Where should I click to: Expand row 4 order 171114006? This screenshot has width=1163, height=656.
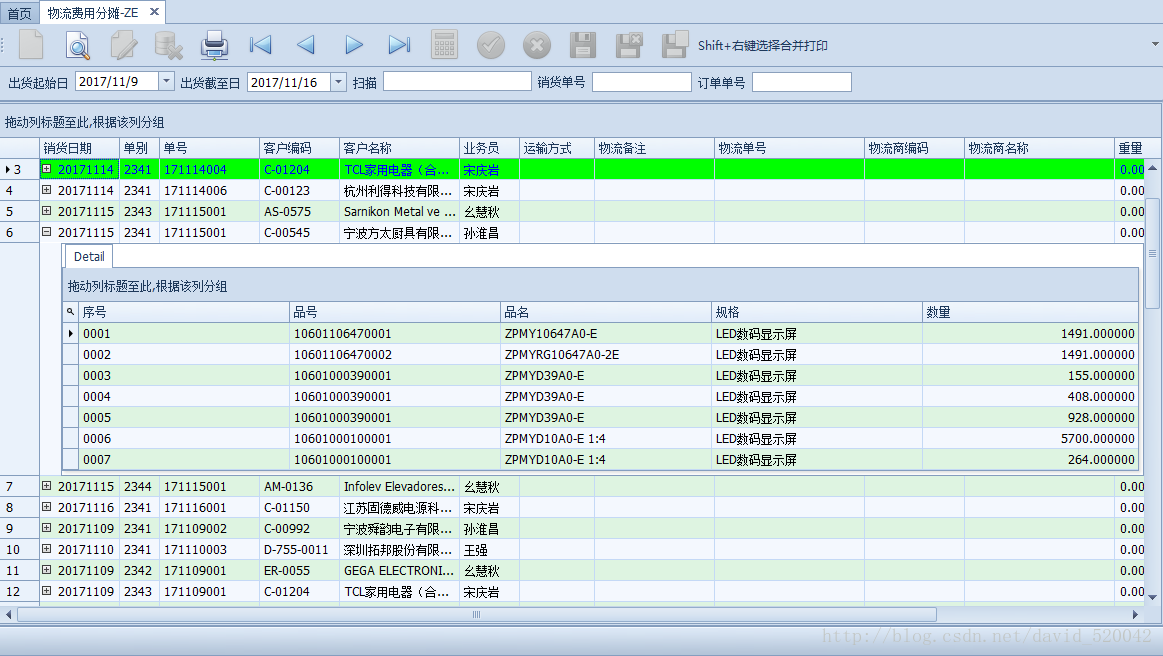point(47,190)
